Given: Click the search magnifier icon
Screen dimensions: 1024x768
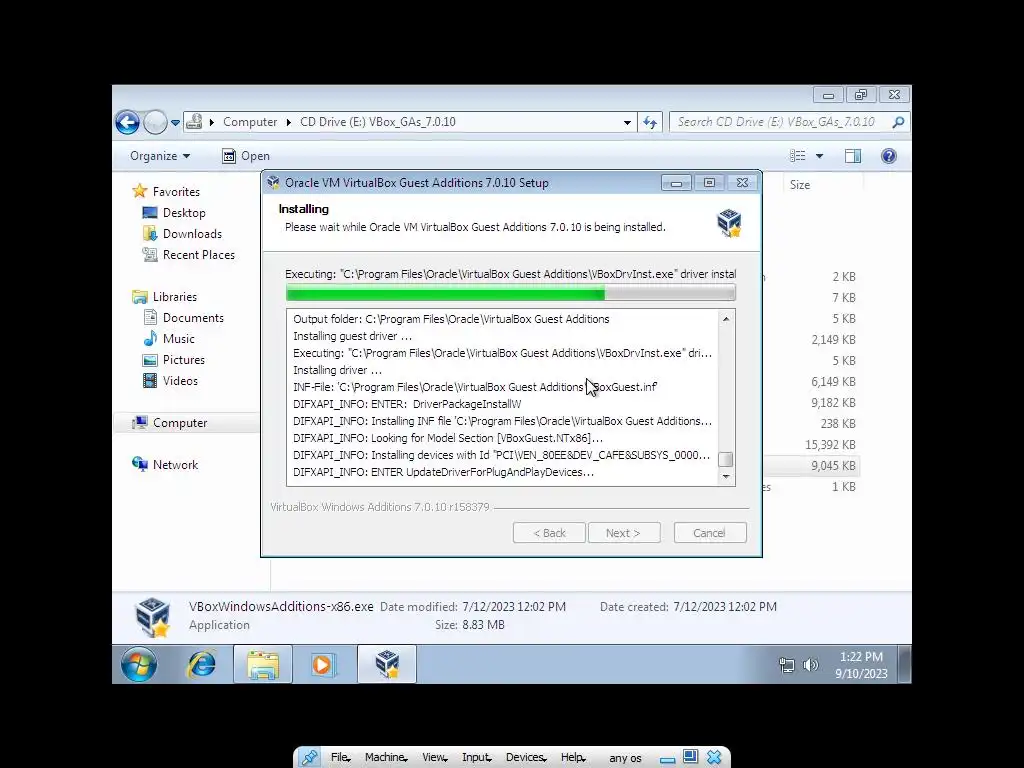Looking at the screenshot, I should 899,122.
